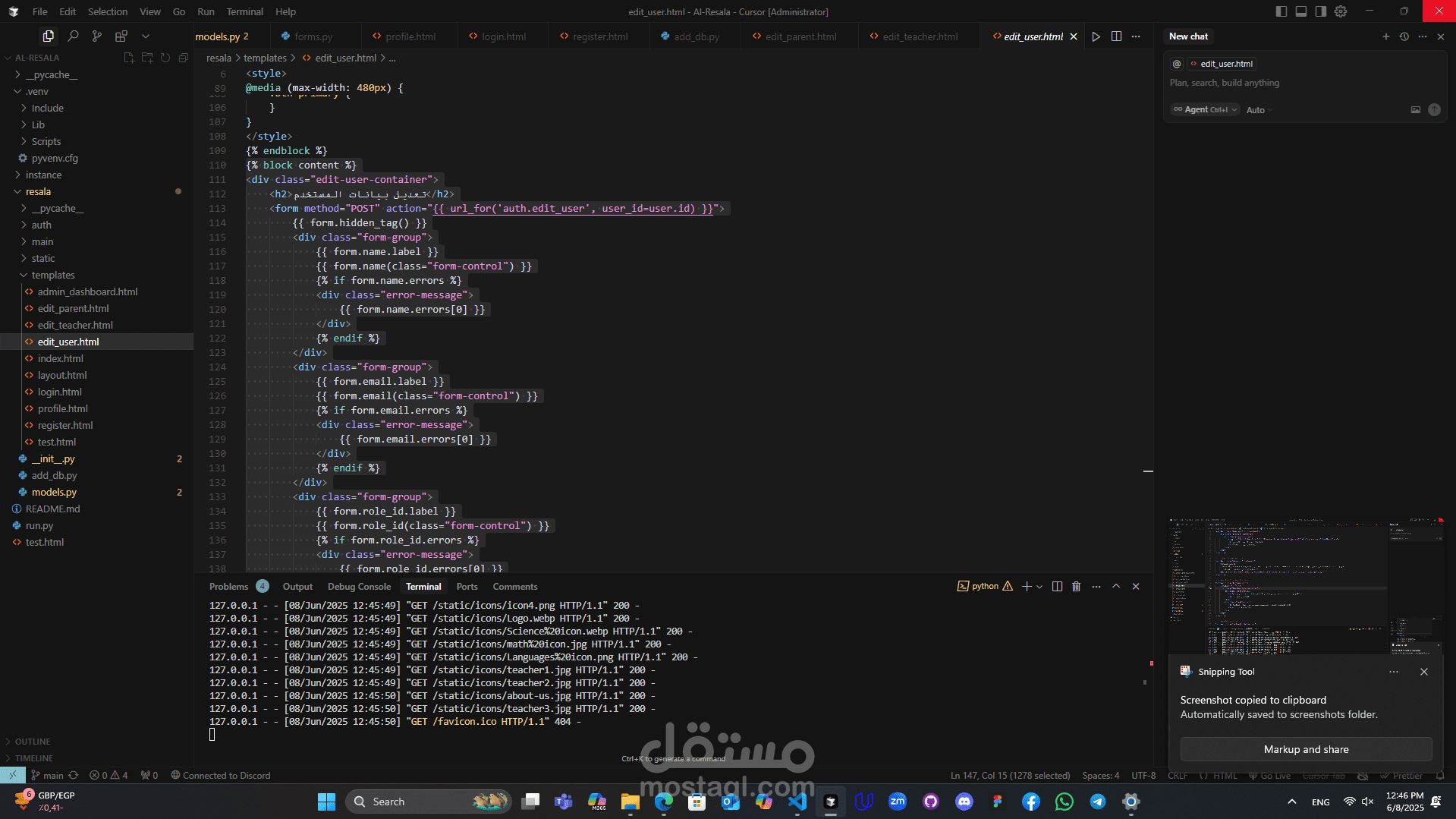The height and width of the screenshot is (819, 1456).
Task: Start a new chat with the plus icon
Action: coord(1386,36)
